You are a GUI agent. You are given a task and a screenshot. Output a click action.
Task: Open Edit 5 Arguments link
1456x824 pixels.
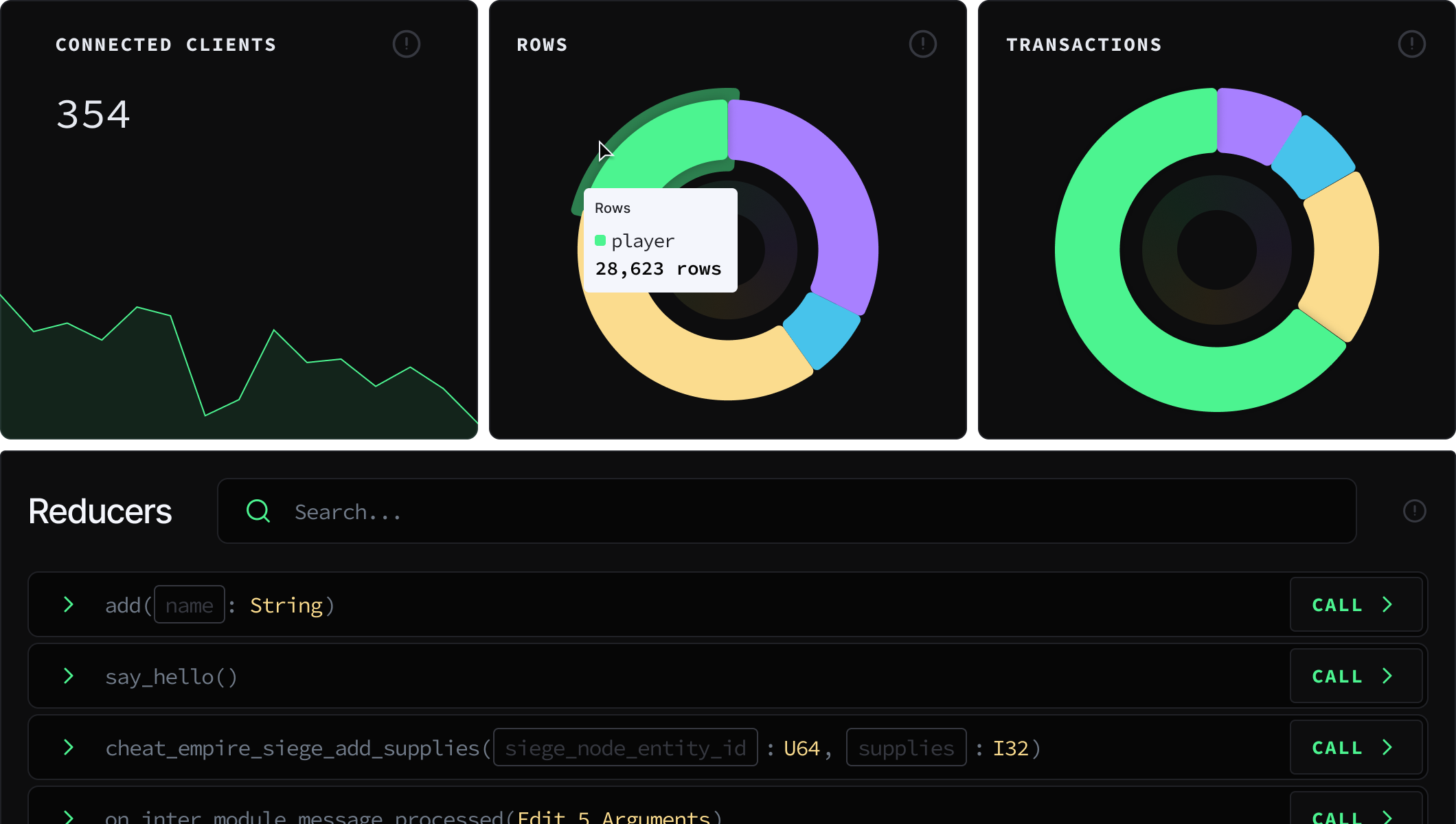613,816
